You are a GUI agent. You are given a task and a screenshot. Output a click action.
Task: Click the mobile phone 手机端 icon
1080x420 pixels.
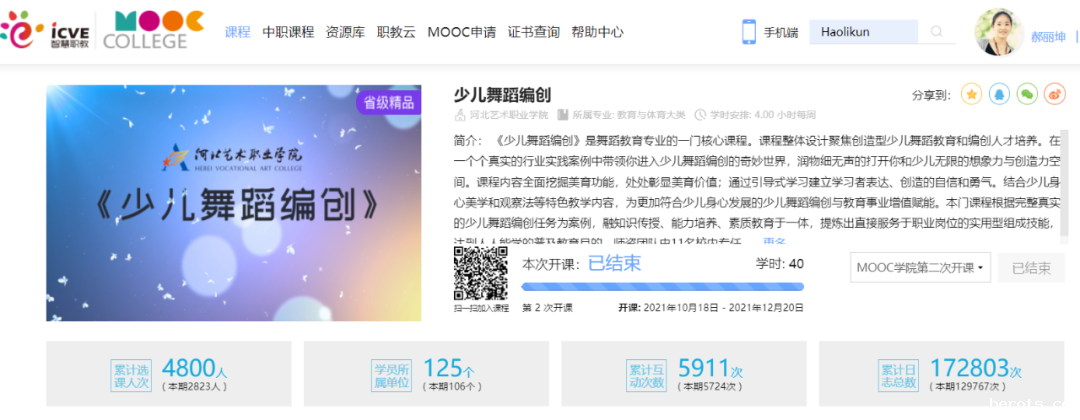tap(749, 32)
